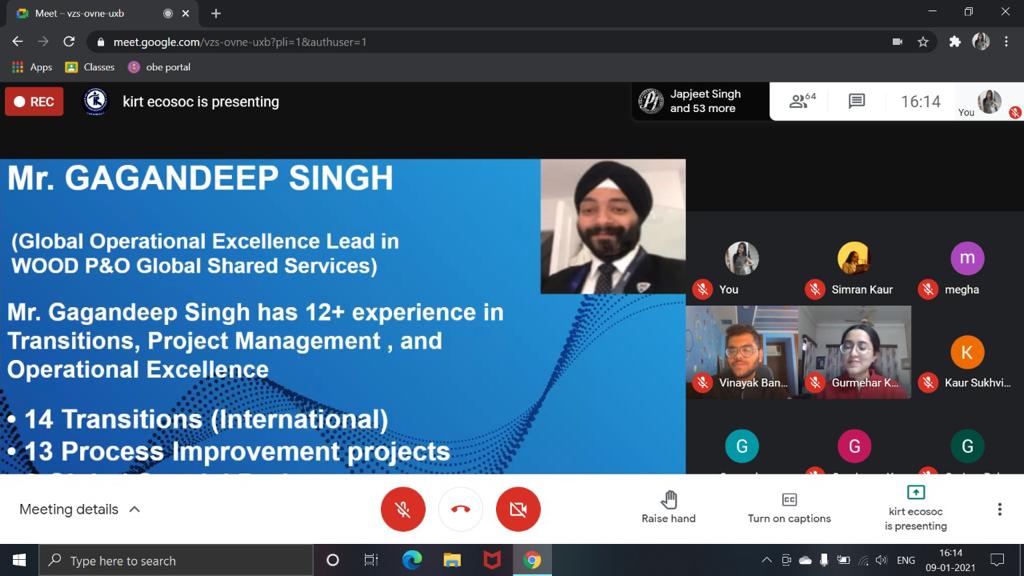This screenshot has height=576, width=1024.
Task: Open the Chrome extensions puzzle icon
Action: 954,42
